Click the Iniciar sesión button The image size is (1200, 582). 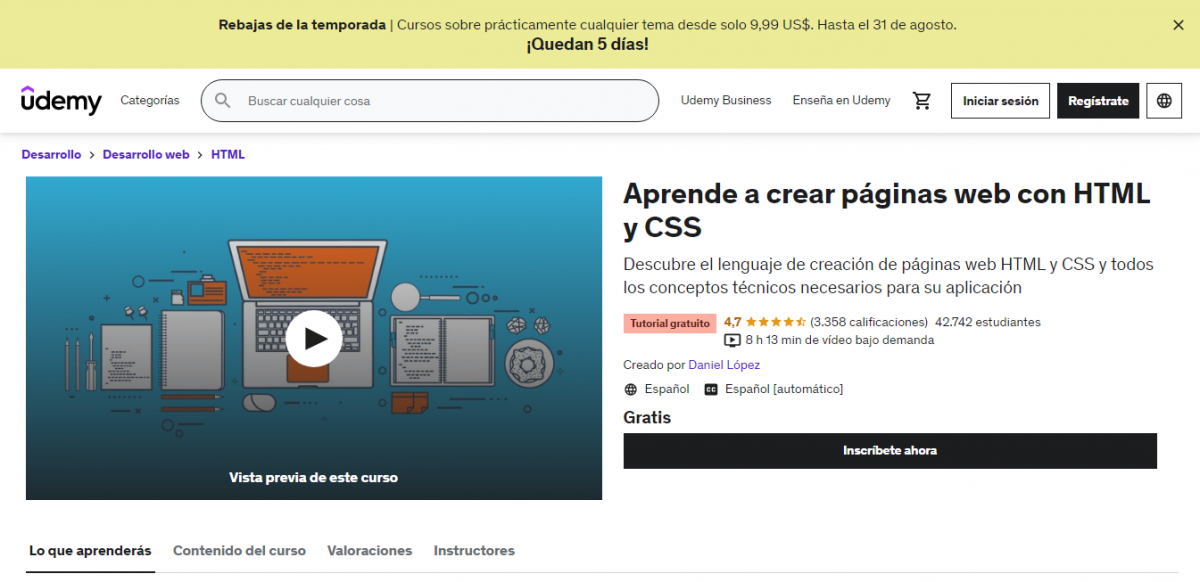[x=1000, y=101]
